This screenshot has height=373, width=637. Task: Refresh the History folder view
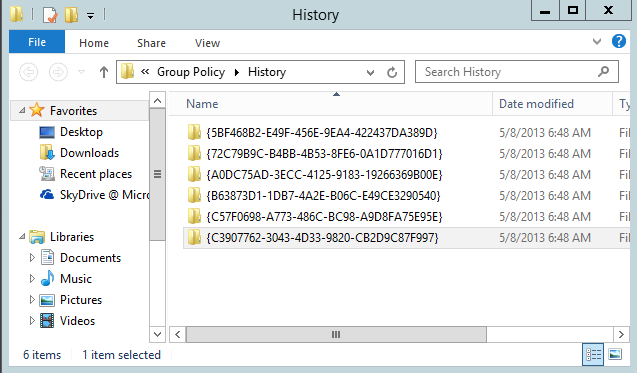[x=392, y=73]
